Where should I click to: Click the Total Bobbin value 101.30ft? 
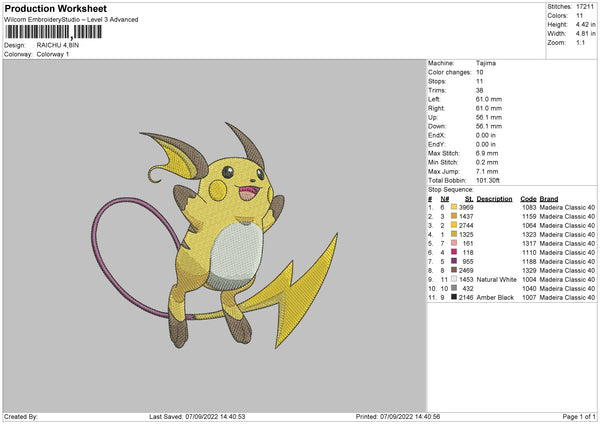488,180
